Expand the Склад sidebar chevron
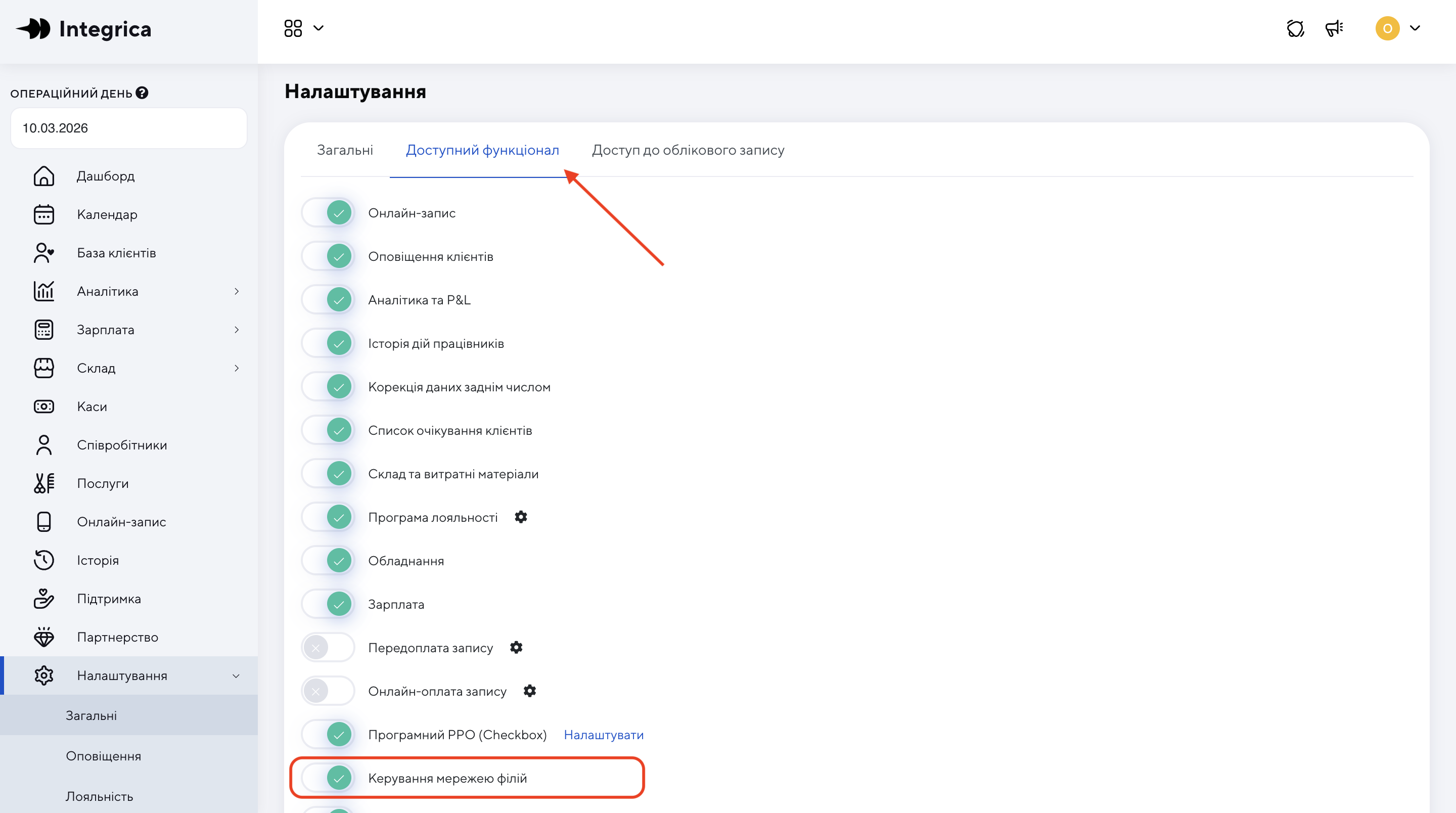 pyautogui.click(x=236, y=368)
